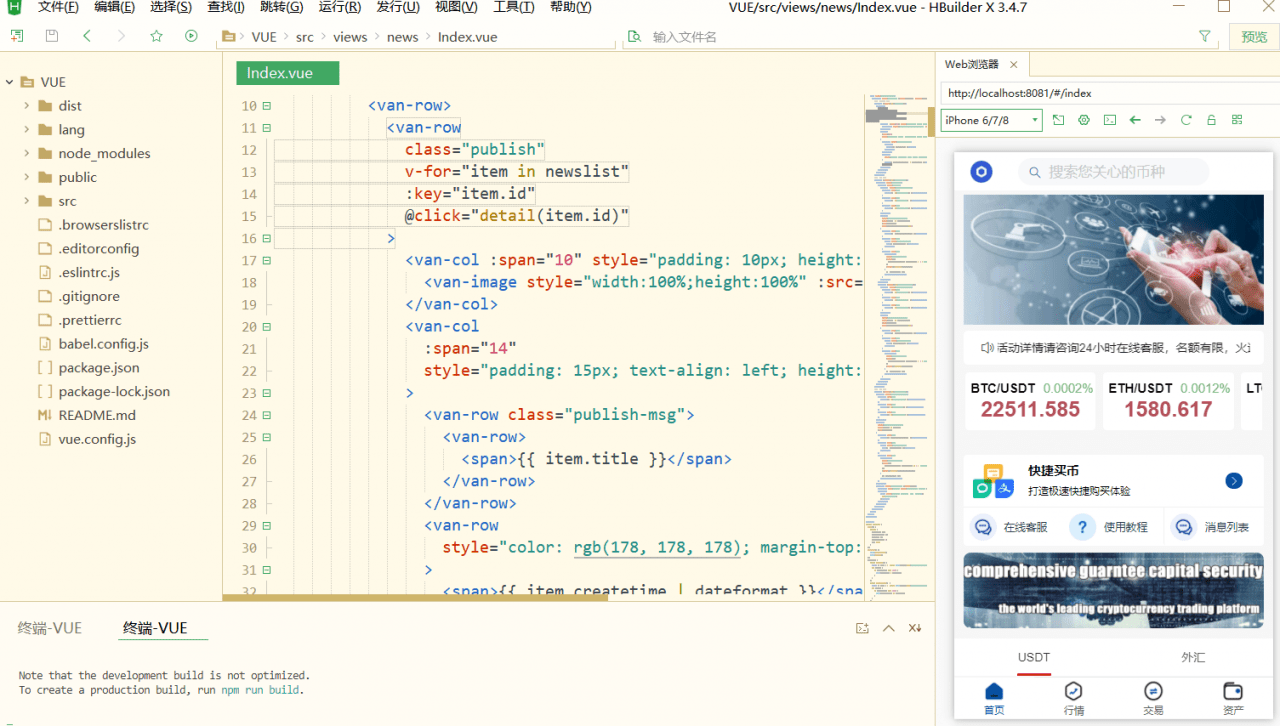
Task: Toggle code fold at line 17
Action: pos(266,260)
